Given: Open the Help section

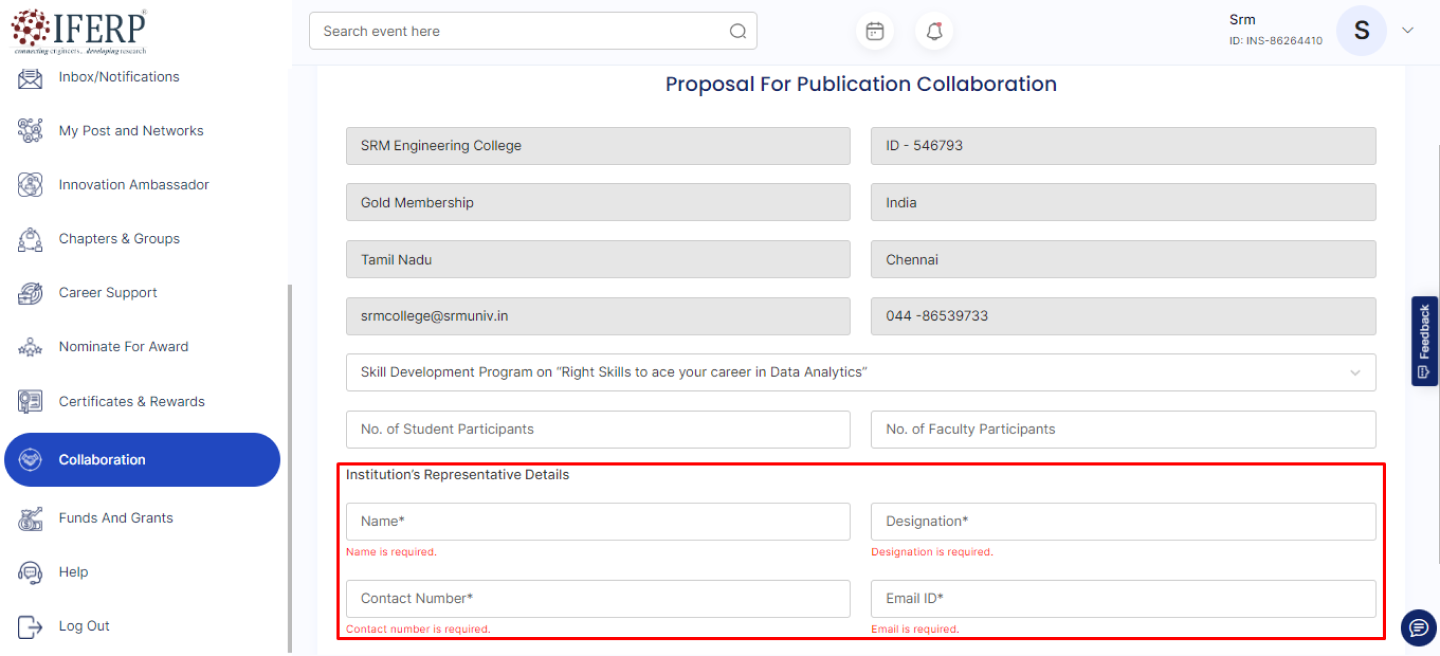Looking at the screenshot, I should coord(30,572).
